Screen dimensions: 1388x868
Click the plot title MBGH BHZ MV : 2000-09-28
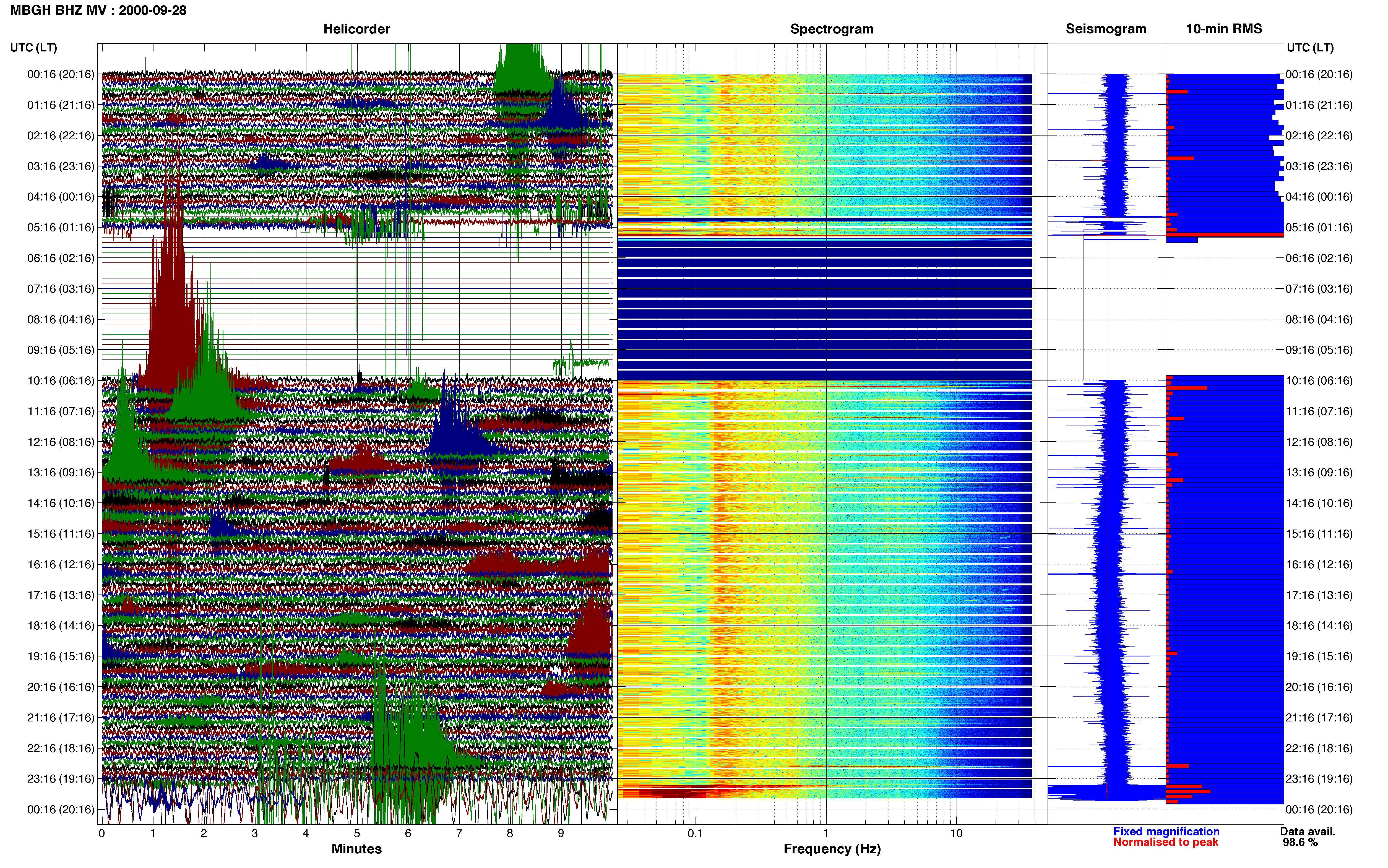click(x=98, y=10)
